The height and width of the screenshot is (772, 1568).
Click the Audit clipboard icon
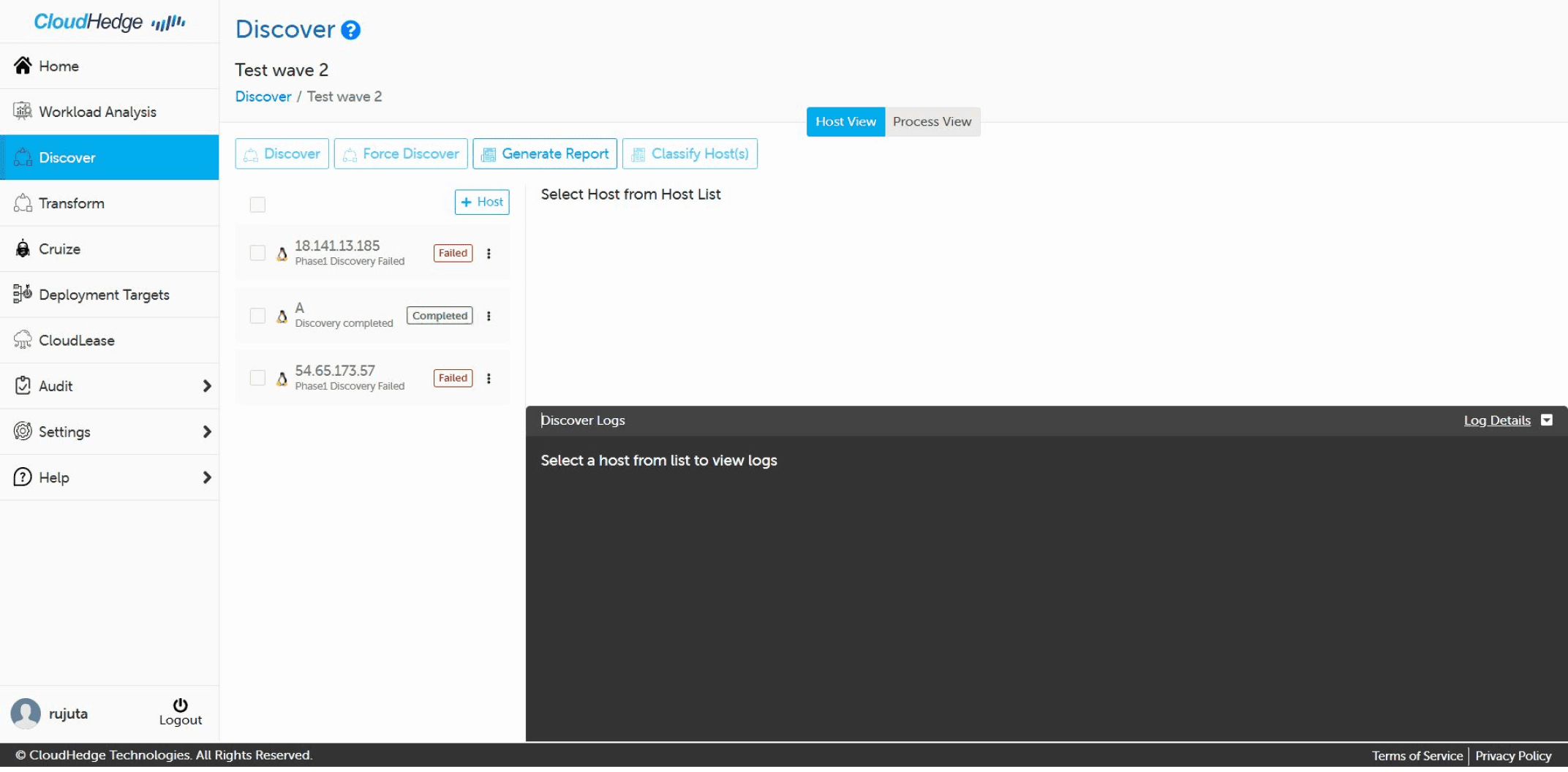pyautogui.click(x=23, y=385)
